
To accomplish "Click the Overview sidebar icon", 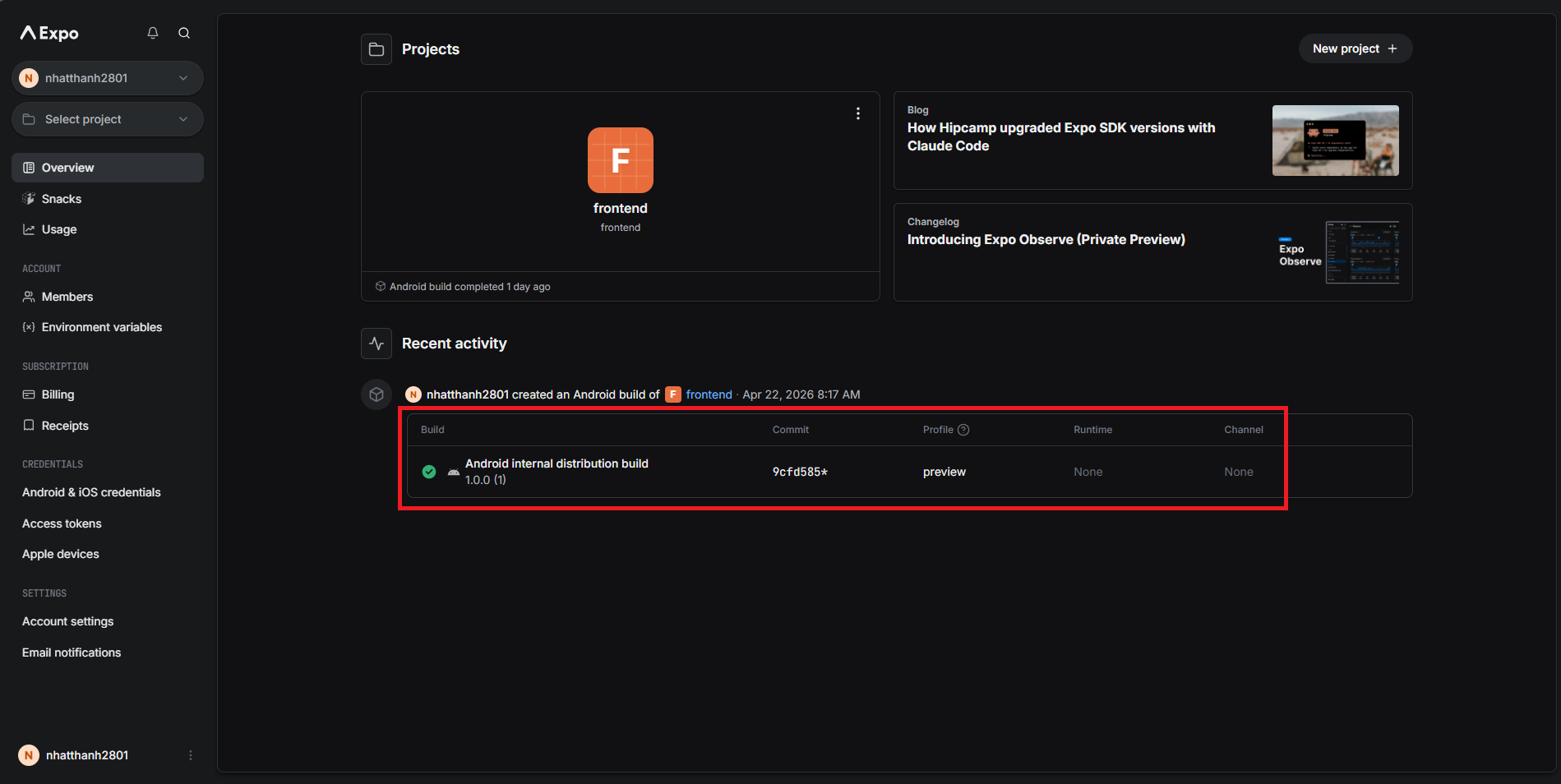I will click(29, 168).
